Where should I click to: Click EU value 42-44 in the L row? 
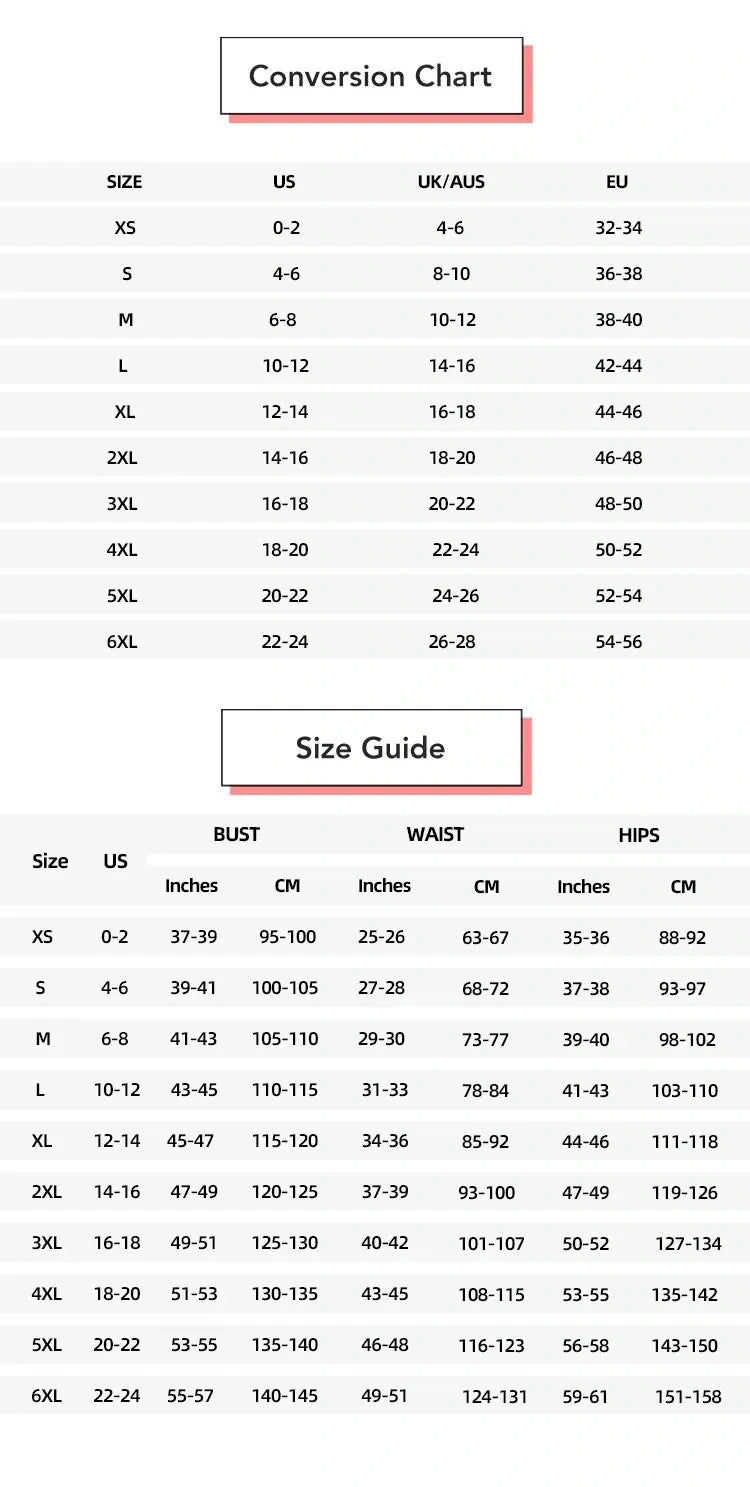pyautogui.click(x=618, y=366)
